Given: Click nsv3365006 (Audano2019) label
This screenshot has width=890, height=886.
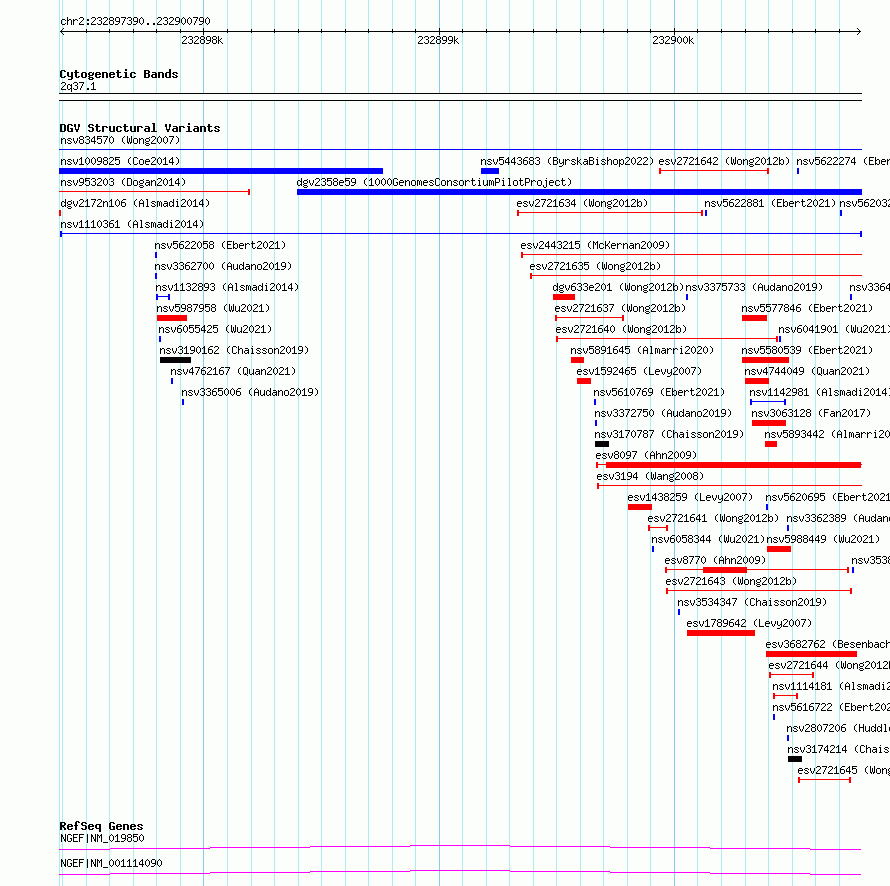Looking at the screenshot, I should [250, 392].
